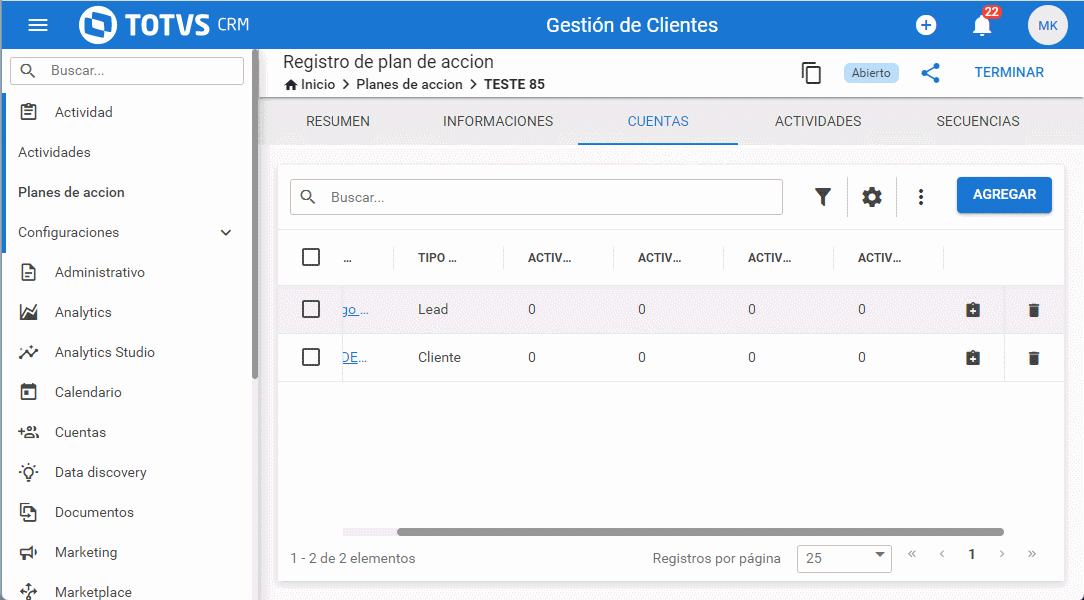Sort by the TIPO column header
The image size is (1084, 600).
pos(437,258)
